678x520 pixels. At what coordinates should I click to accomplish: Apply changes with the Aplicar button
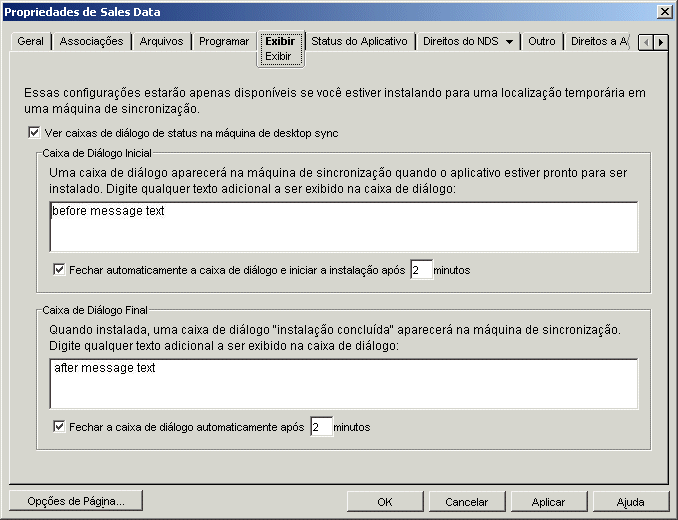[x=549, y=501]
